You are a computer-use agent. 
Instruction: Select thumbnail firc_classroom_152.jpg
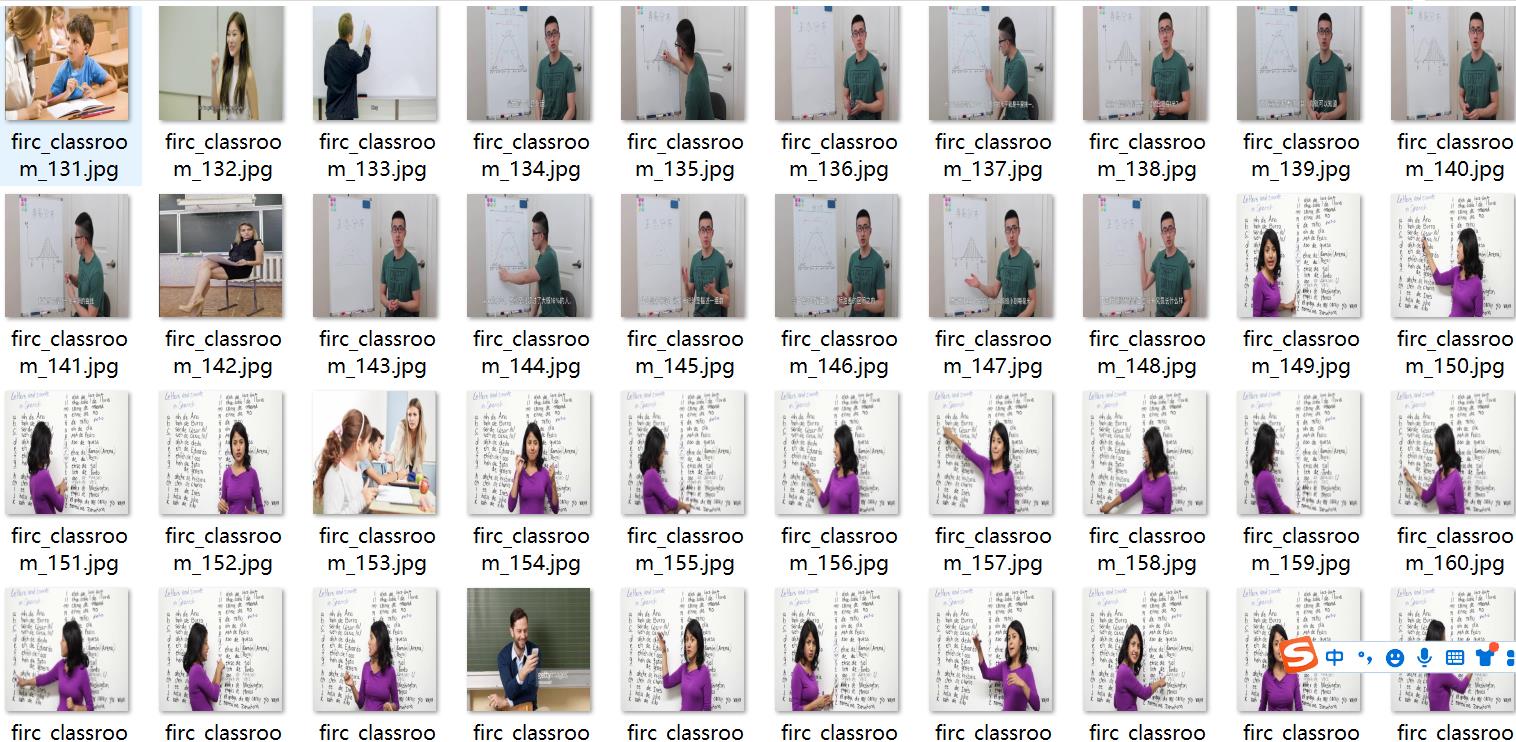click(x=221, y=453)
